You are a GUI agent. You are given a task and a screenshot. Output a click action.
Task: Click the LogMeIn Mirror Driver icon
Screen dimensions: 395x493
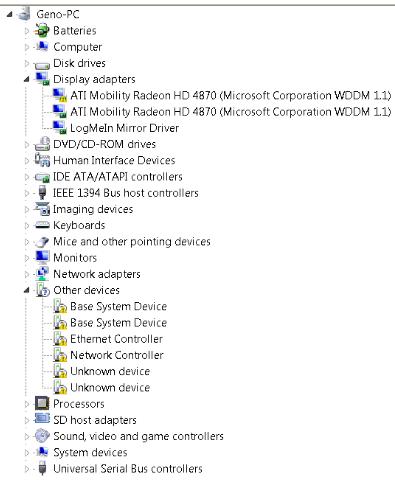click(59, 128)
